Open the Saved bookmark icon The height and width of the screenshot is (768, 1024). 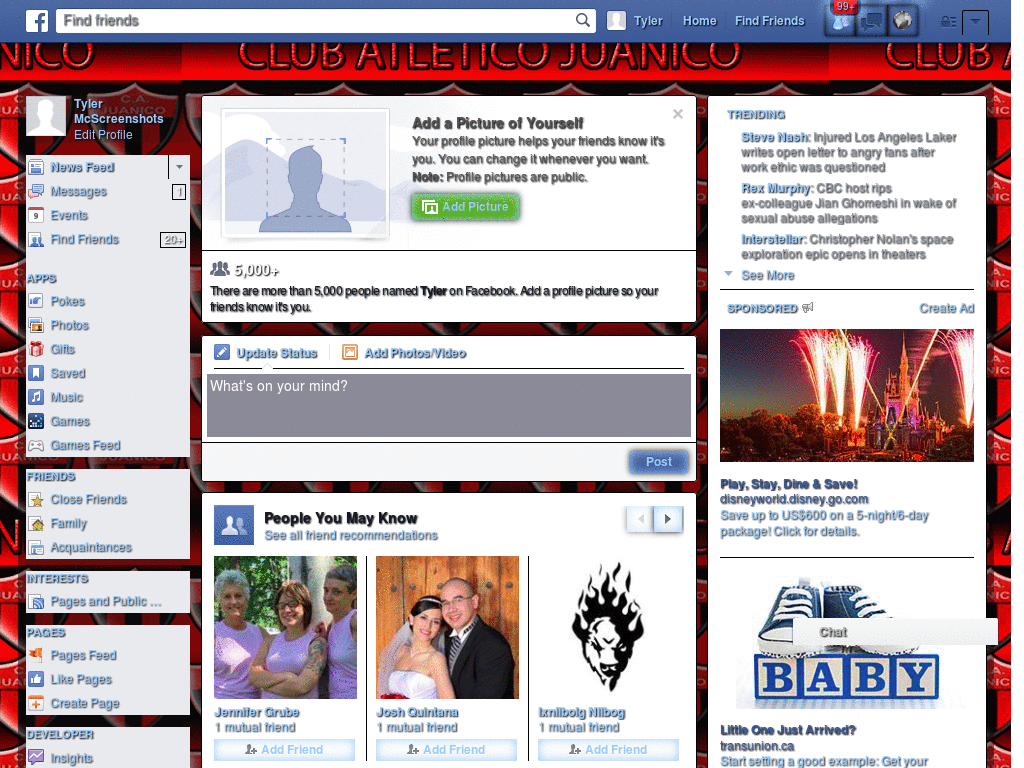[x=37, y=374]
